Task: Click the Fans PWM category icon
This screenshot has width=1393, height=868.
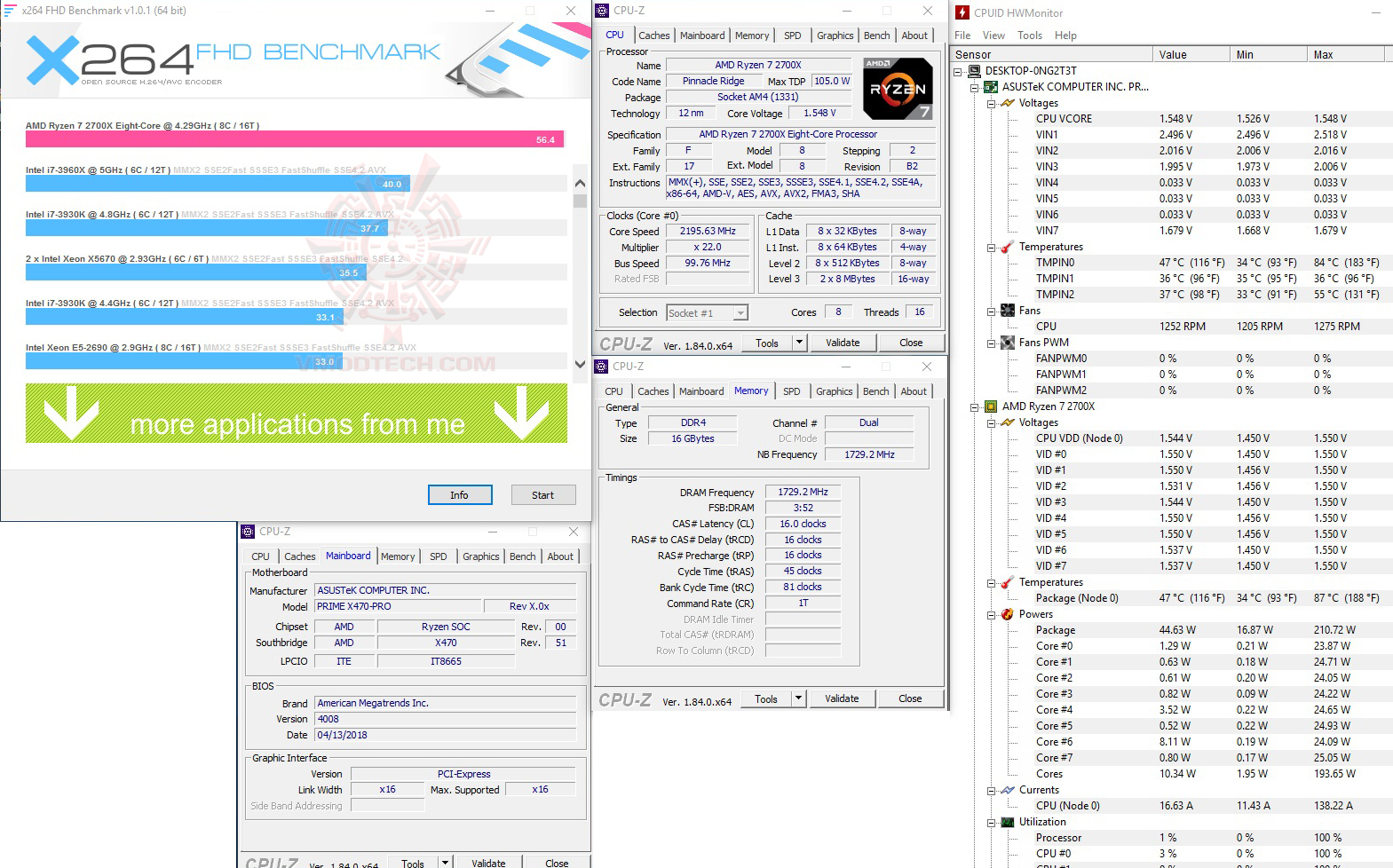Action: click(1008, 343)
